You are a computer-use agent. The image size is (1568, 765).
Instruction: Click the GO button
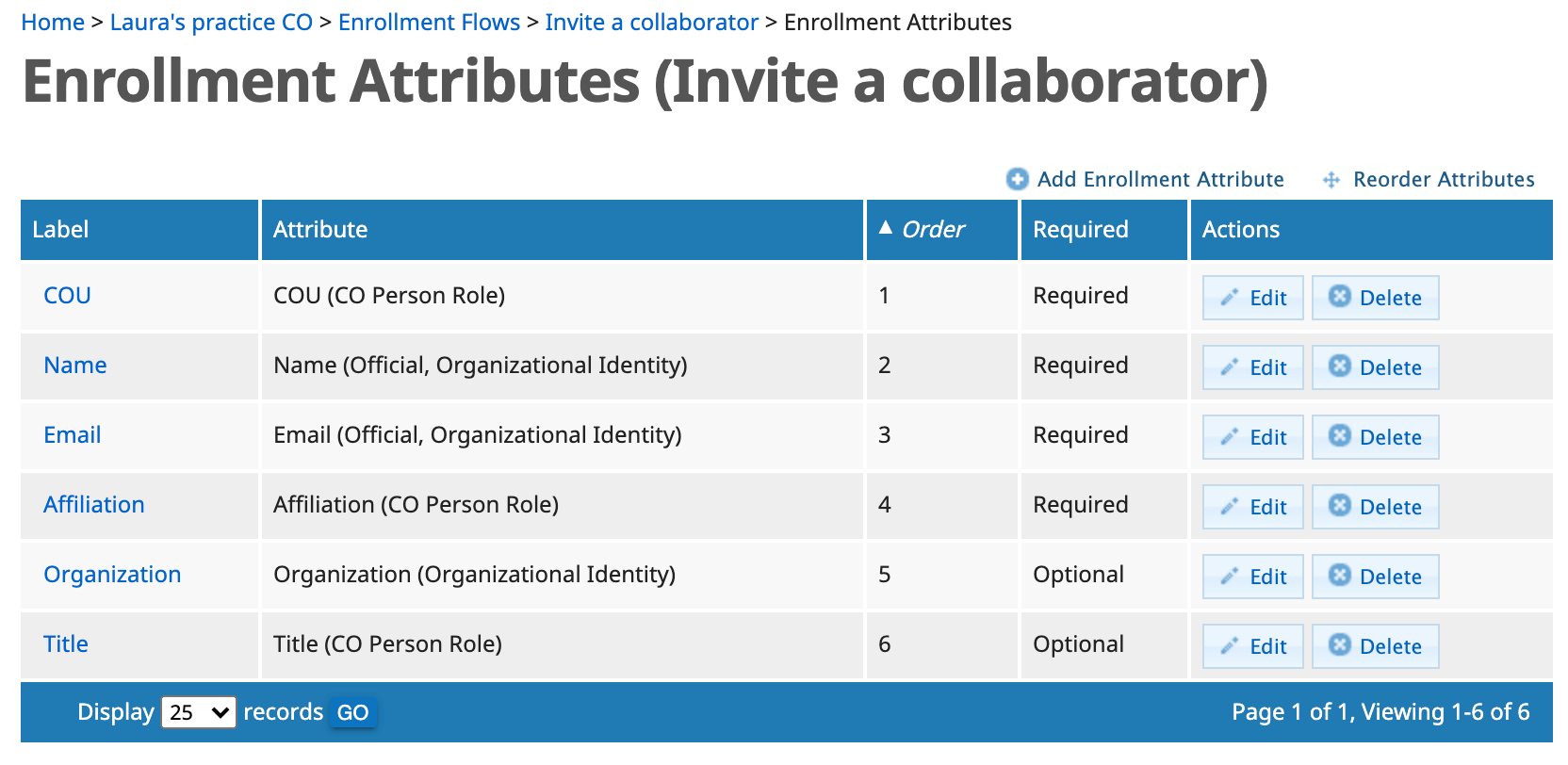(x=352, y=712)
